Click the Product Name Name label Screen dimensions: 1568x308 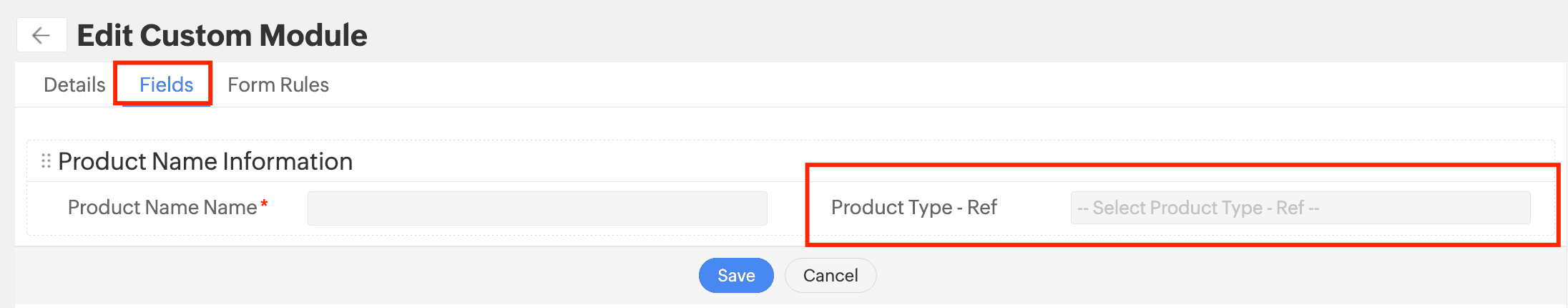click(x=162, y=207)
